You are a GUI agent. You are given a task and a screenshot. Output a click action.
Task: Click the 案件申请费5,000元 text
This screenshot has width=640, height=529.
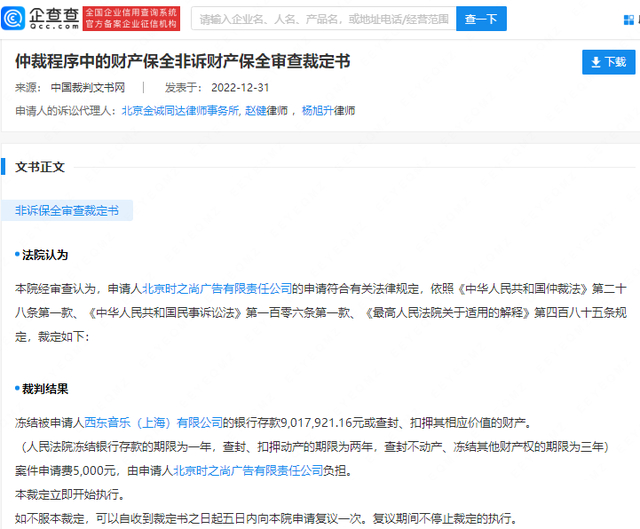(66, 471)
